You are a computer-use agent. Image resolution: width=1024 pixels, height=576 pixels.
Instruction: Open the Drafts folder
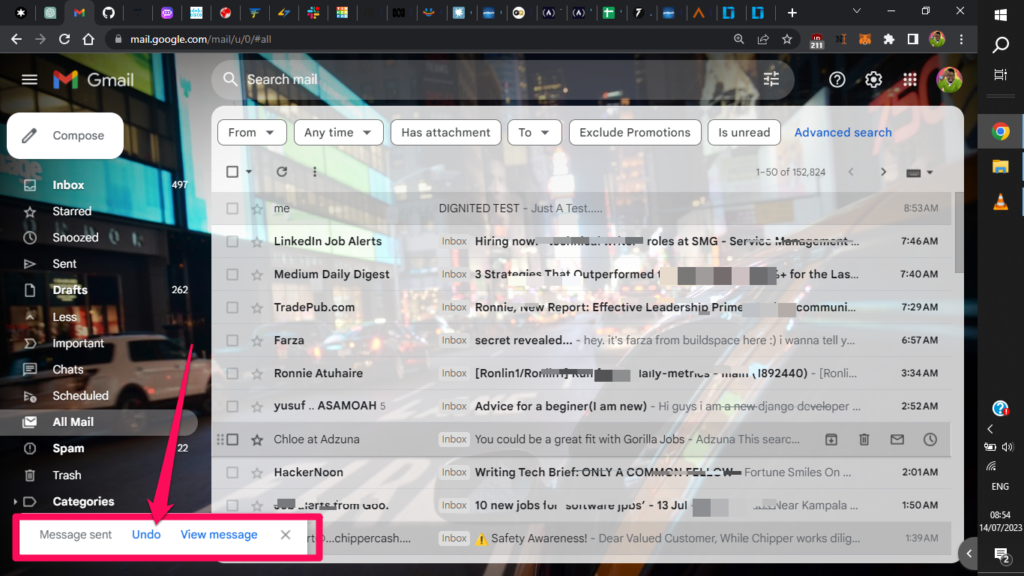(70, 290)
